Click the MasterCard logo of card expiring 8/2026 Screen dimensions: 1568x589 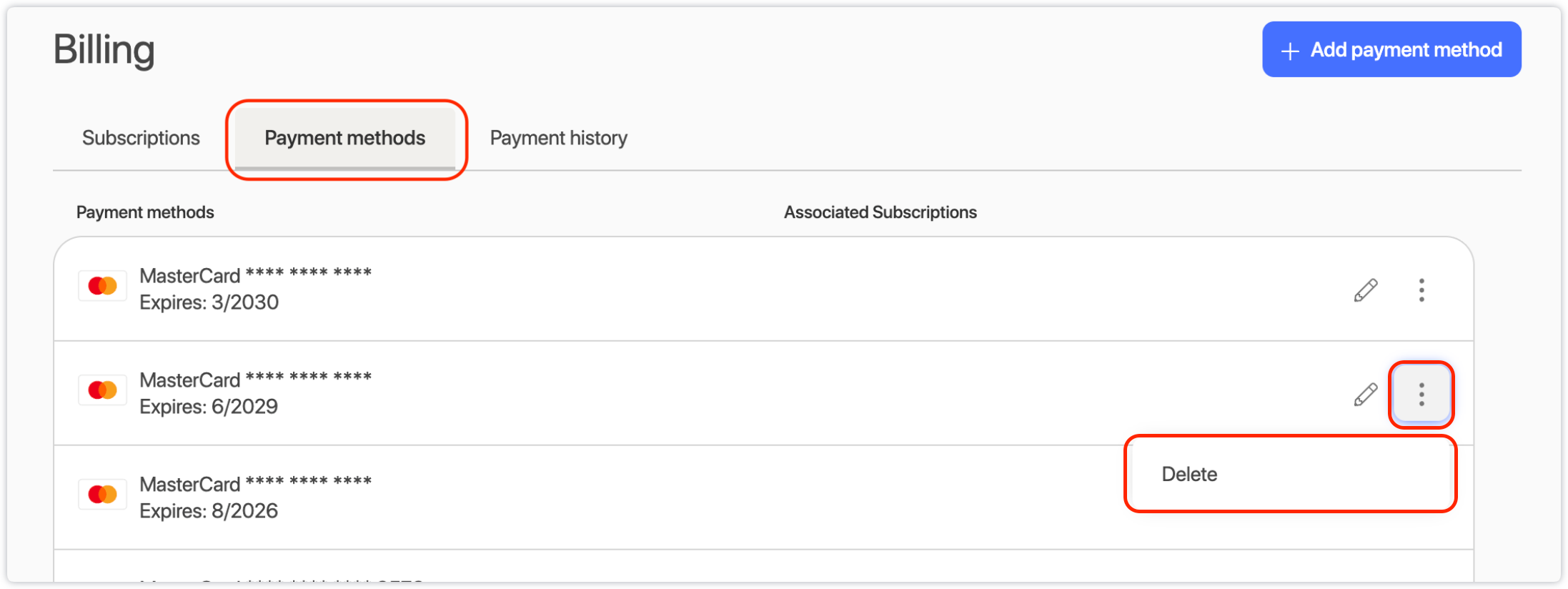tap(102, 494)
